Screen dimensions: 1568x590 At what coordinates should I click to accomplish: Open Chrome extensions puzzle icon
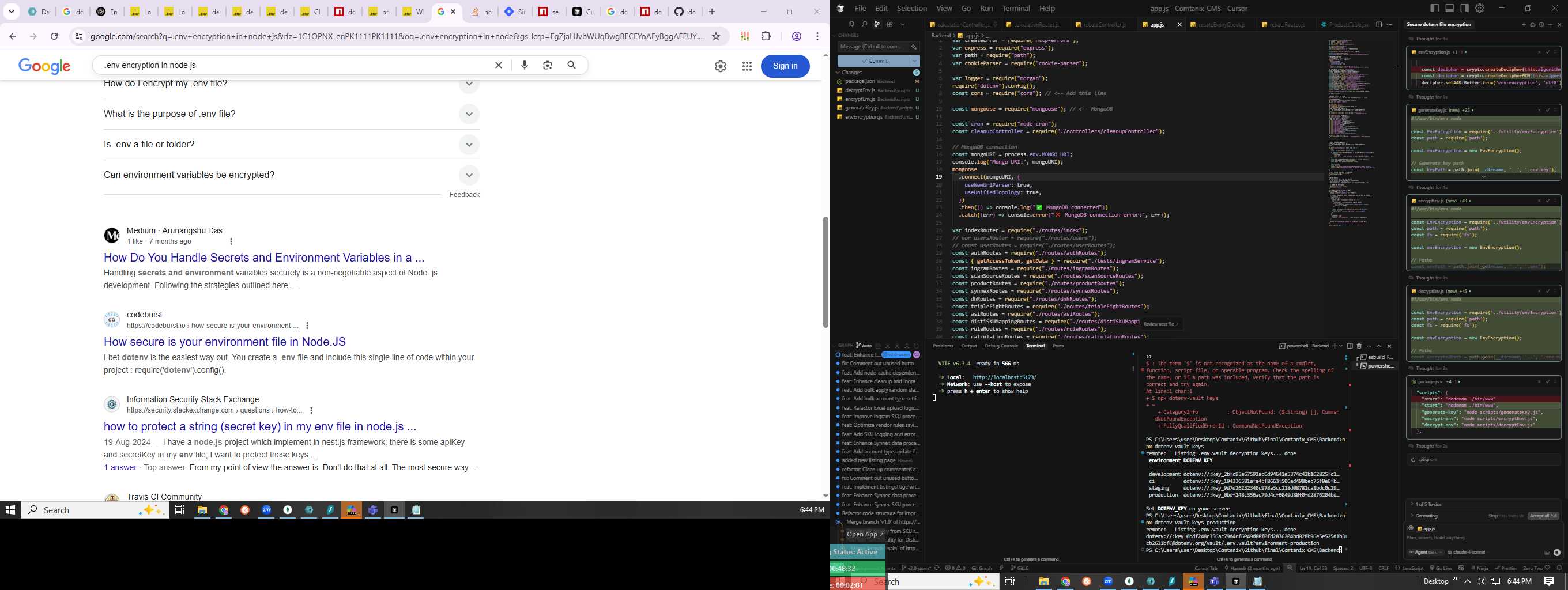(766, 36)
